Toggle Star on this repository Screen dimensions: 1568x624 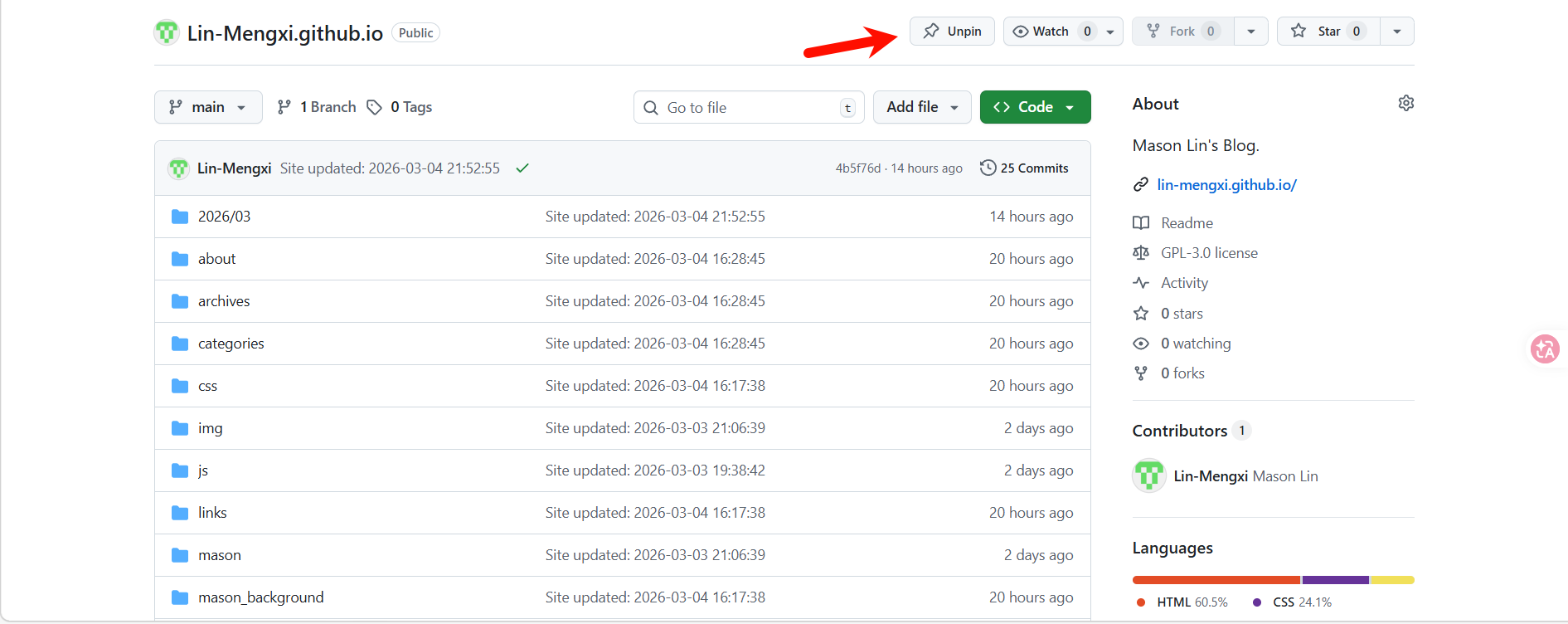(1328, 32)
